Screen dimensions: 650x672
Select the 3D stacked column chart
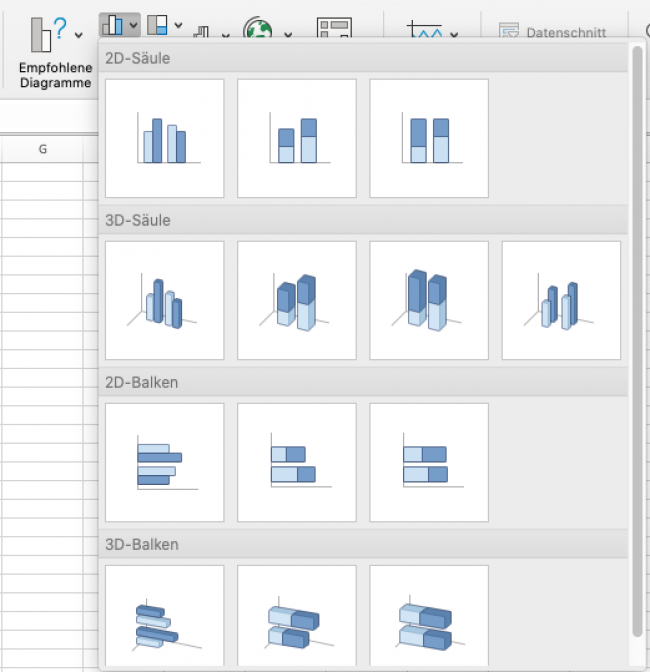pyautogui.click(x=296, y=300)
